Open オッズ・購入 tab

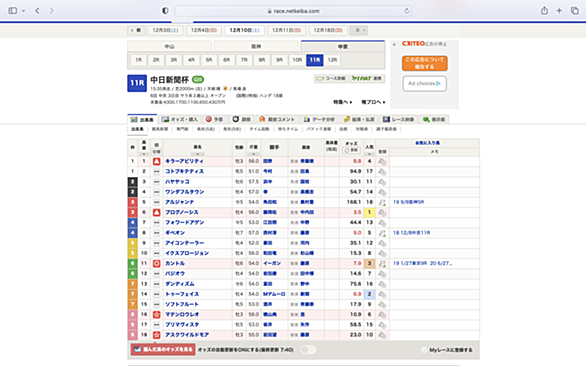pyautogui.click(x=180, y=119)
